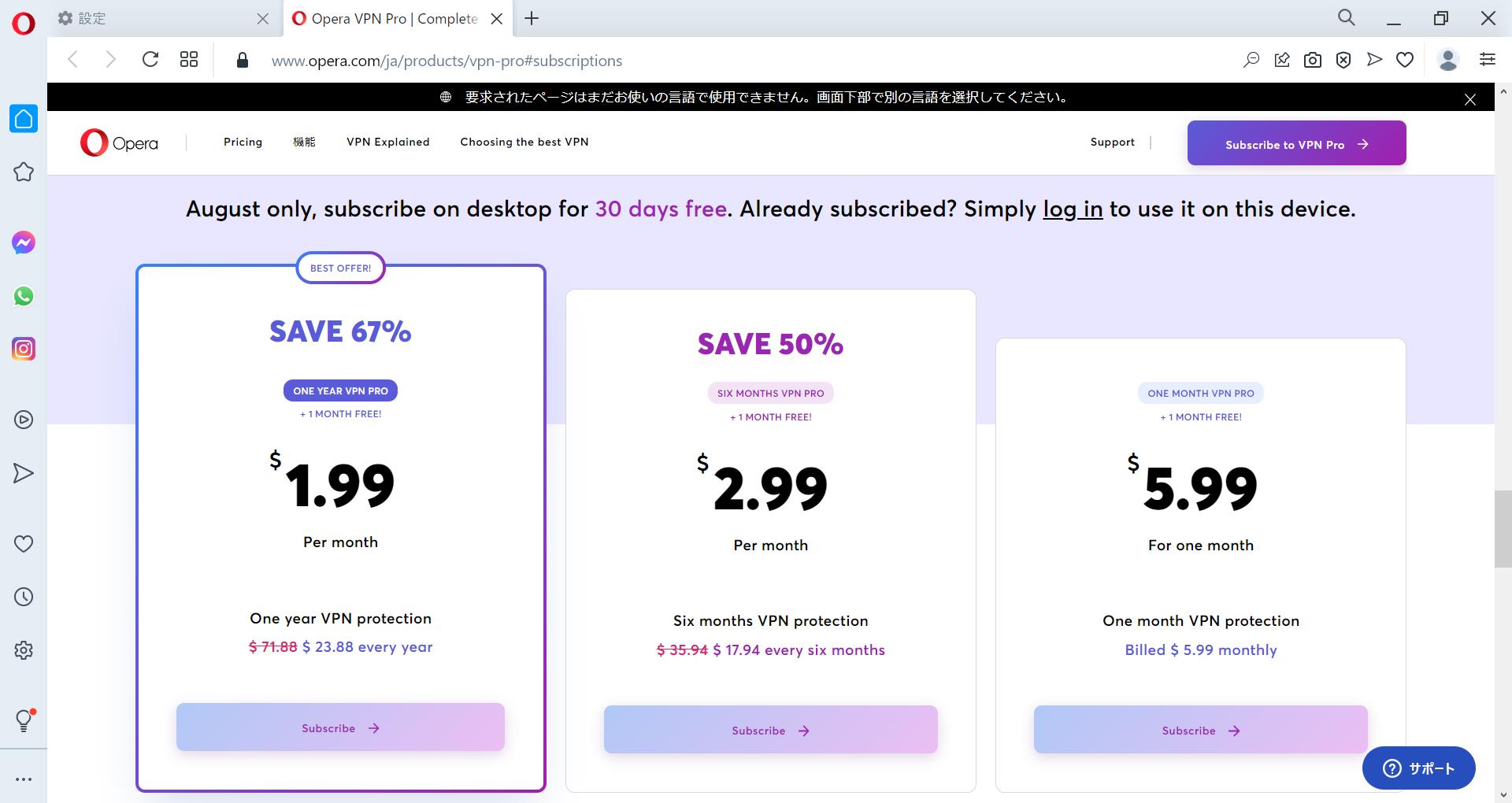
Task: Open the Pricing menu item
Action: click(243, 142)
